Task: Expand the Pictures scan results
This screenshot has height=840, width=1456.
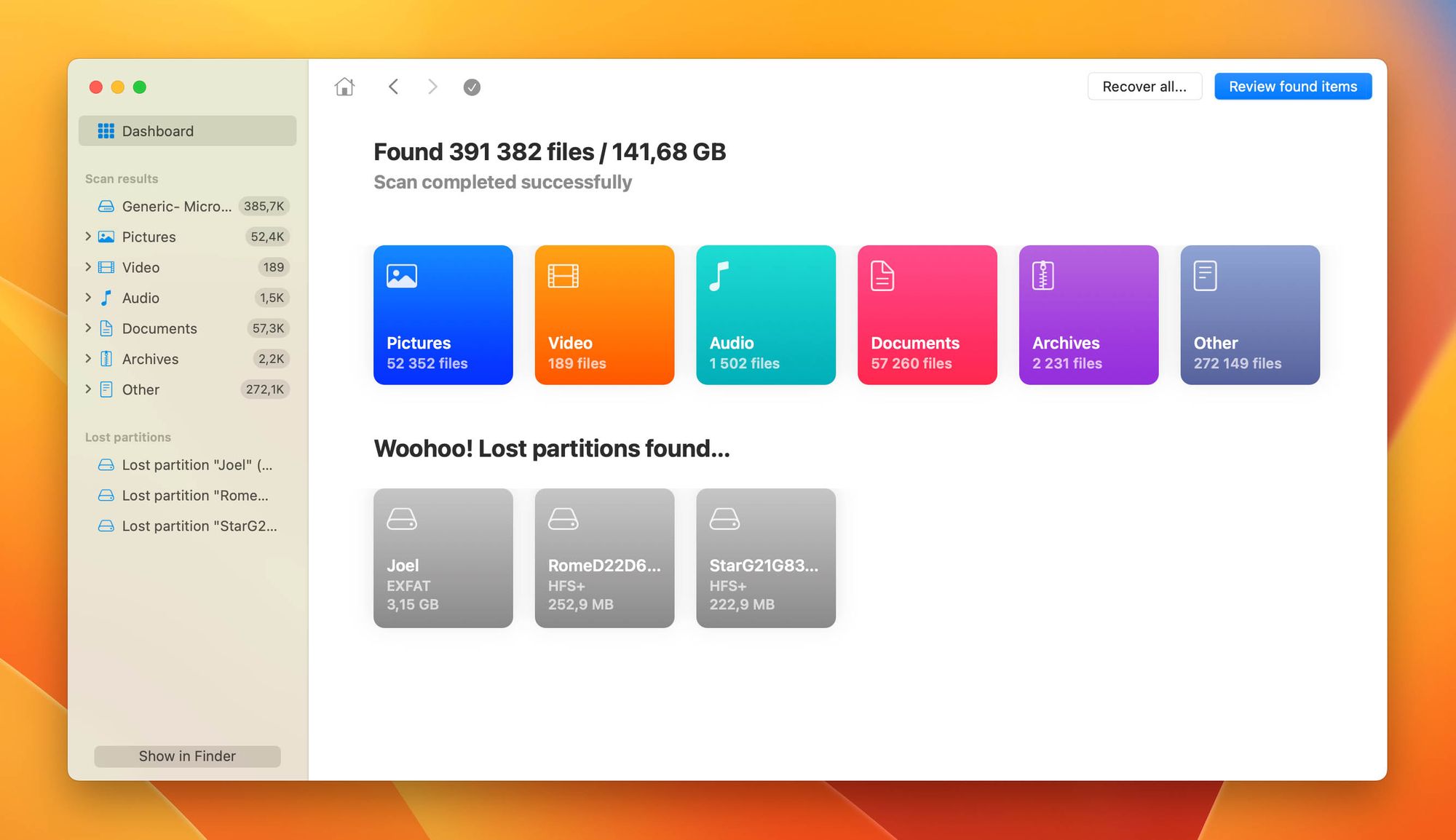Action: [87, 236]
